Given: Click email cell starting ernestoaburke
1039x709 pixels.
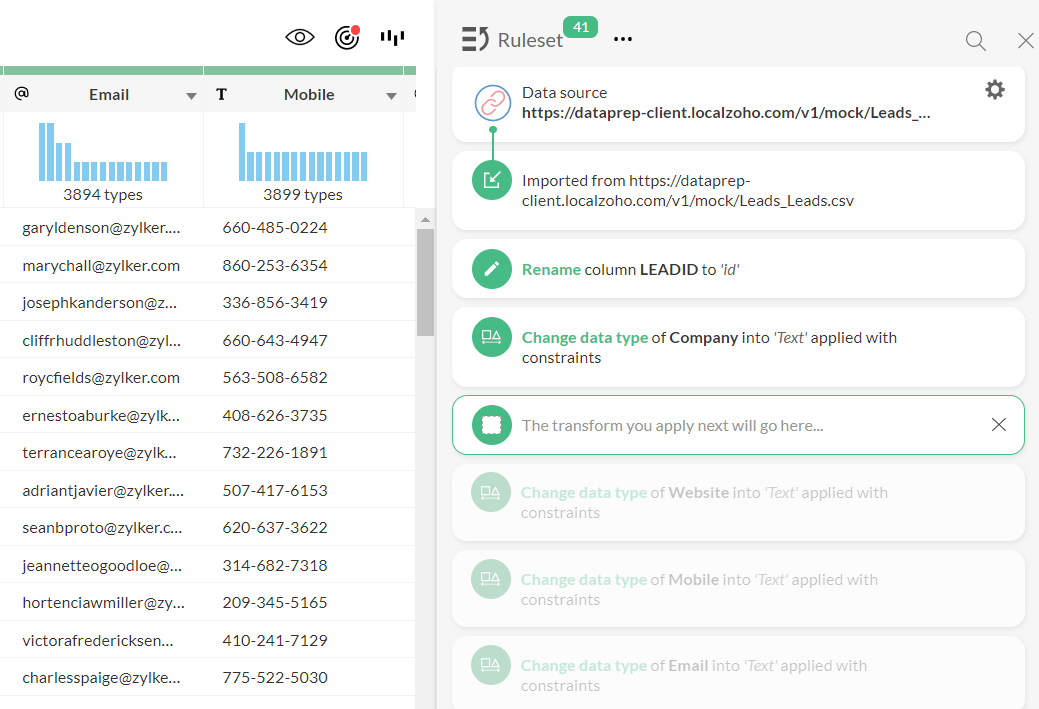Looking at the screenshot, I should (x=101, y=415).
